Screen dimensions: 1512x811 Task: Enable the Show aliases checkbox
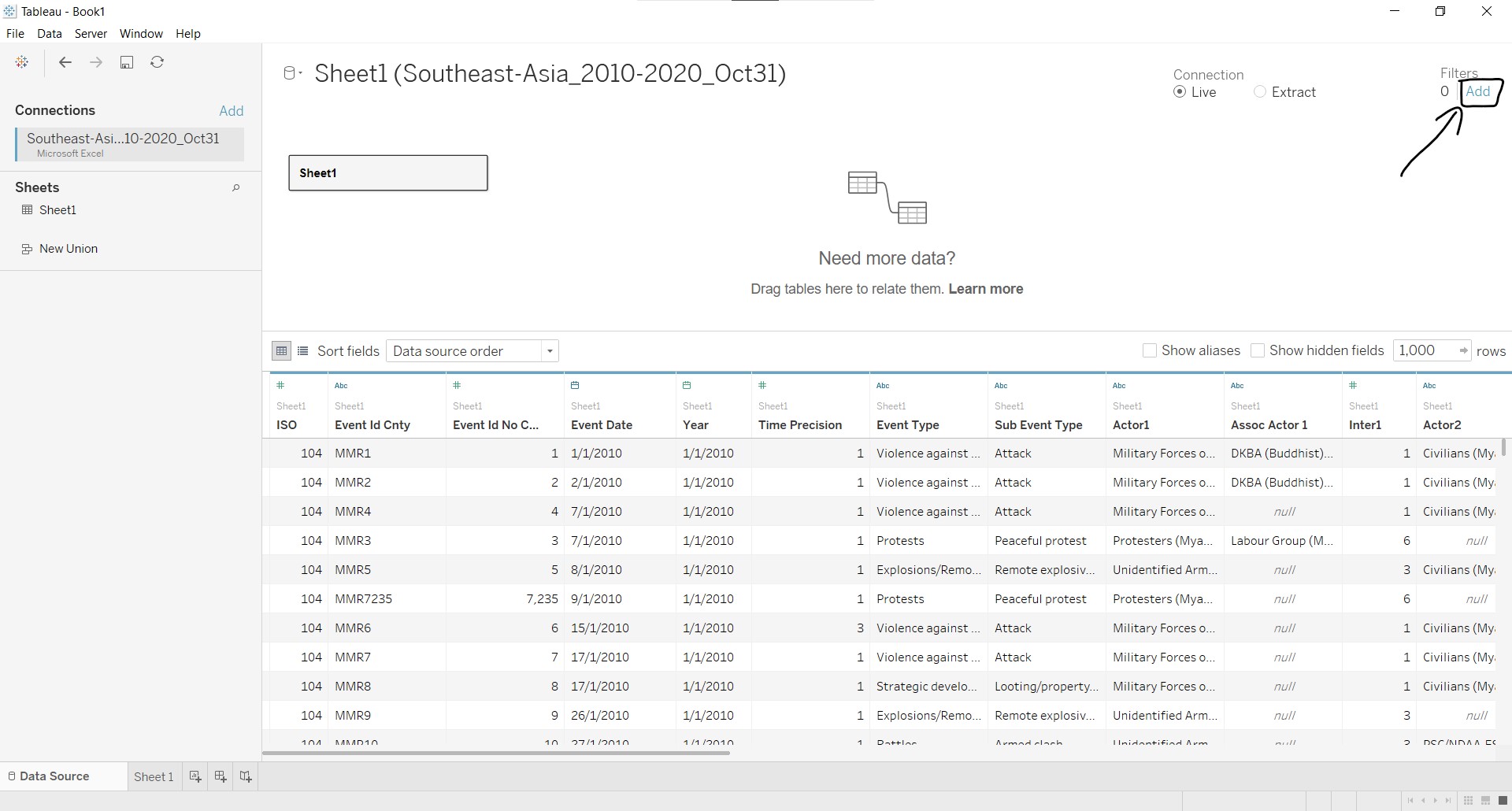click(1150, 350)
